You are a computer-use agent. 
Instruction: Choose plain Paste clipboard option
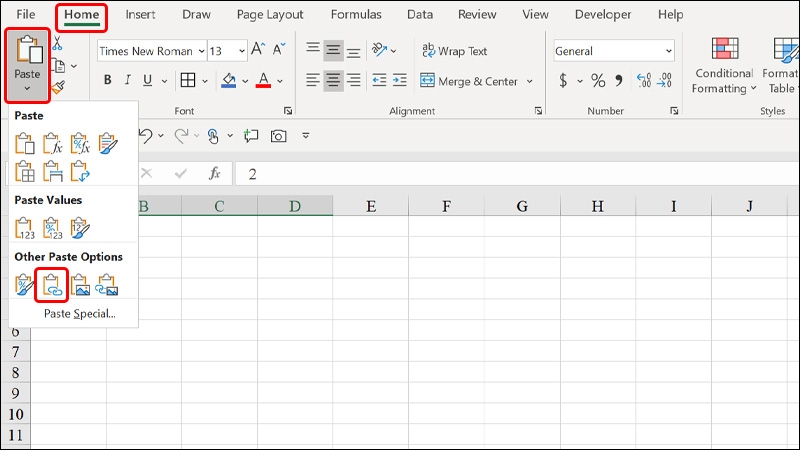click(24, 144)
